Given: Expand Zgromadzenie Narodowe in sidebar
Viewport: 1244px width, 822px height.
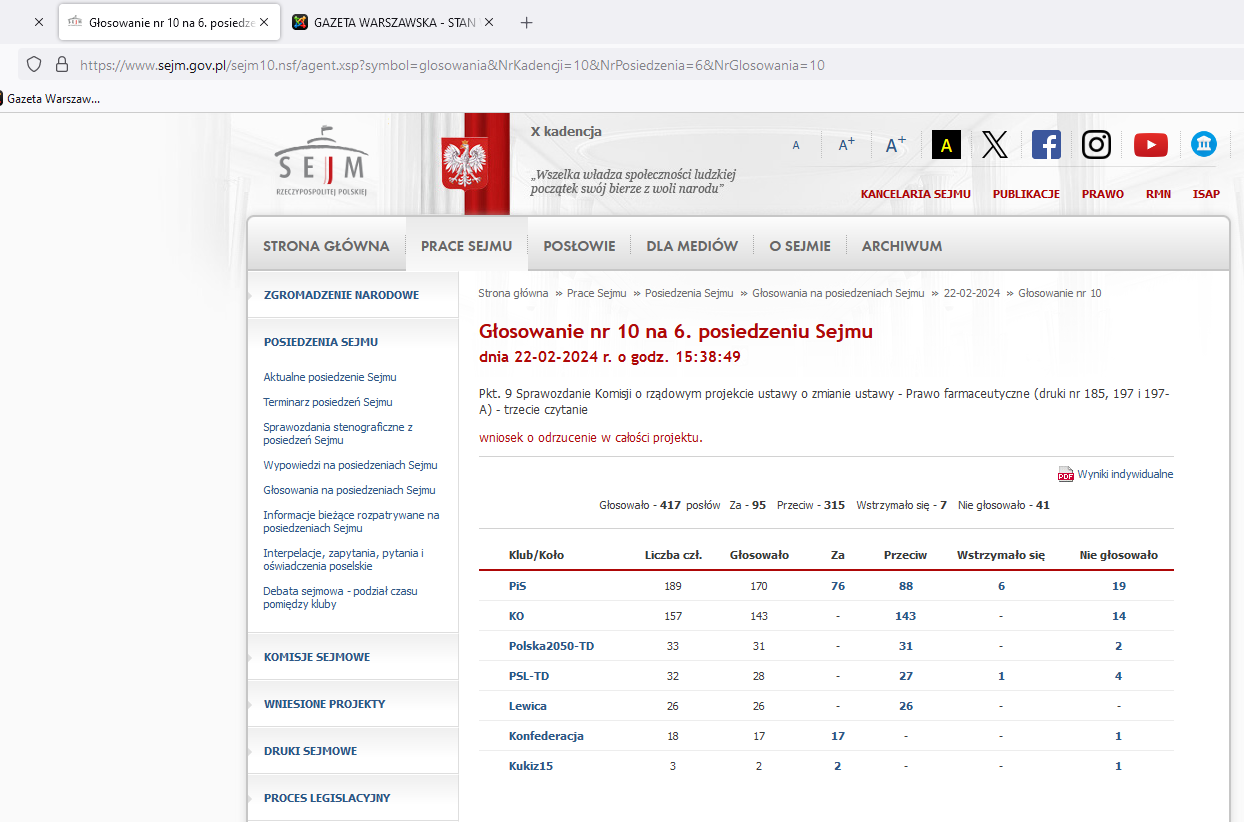Looking at the screenshot, I should tap(341, 295).
